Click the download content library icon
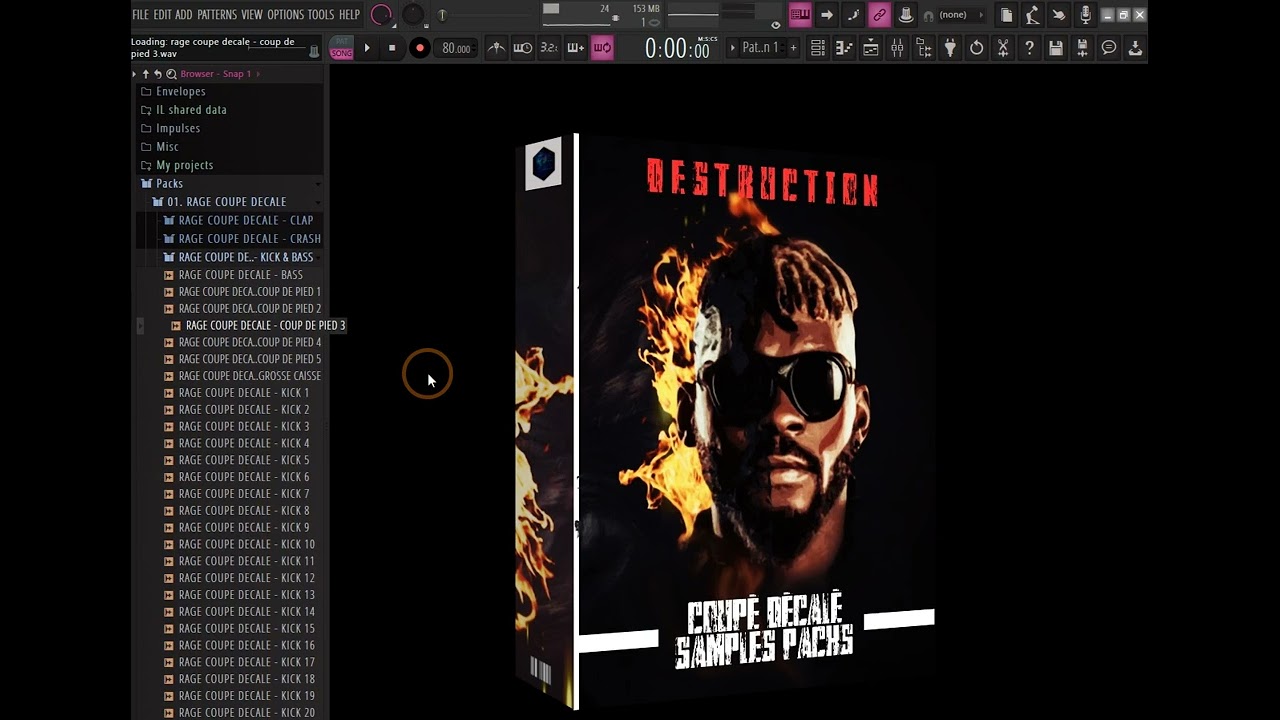 [1135, 48]
